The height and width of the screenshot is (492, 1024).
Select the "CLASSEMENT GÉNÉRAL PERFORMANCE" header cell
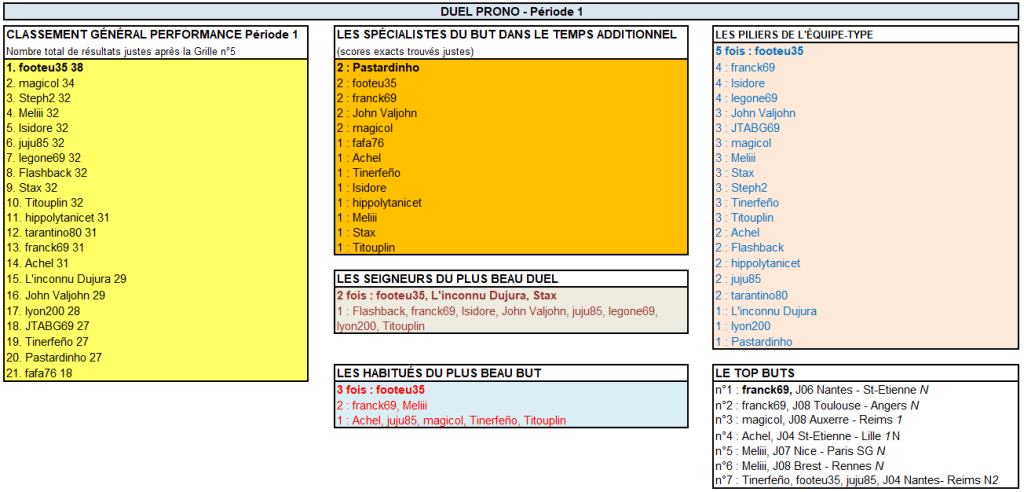[153, 34]
